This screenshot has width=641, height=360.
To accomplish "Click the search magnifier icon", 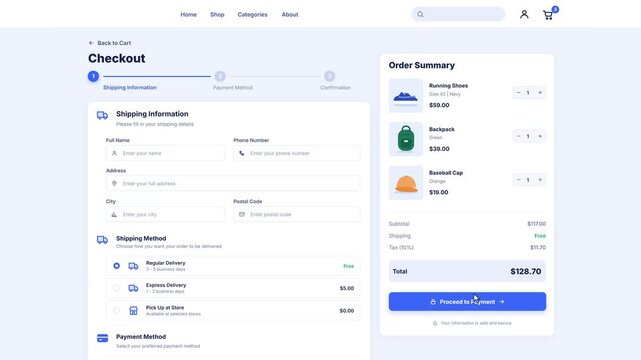I will [x=420, y=14].
